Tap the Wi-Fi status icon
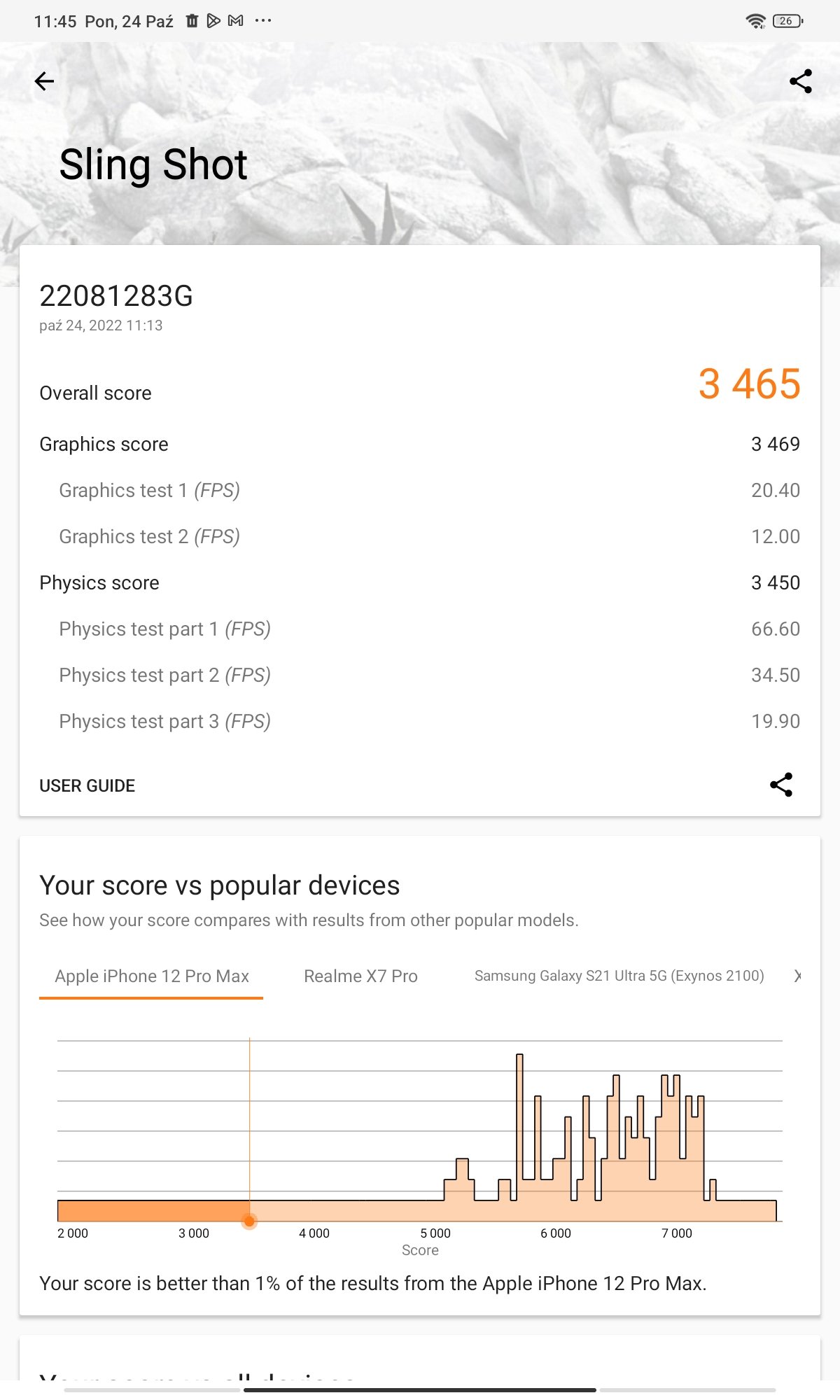The image size is (840, 1400). [755, 21]
